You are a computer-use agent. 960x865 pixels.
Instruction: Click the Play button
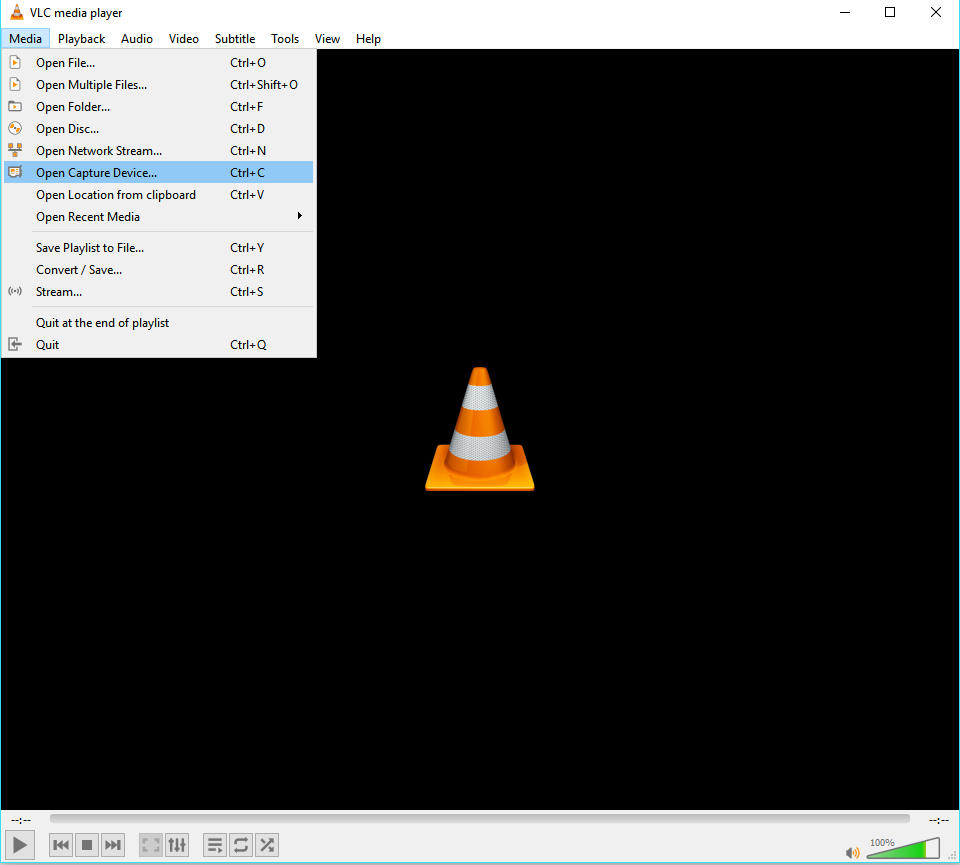coord(20,845)
